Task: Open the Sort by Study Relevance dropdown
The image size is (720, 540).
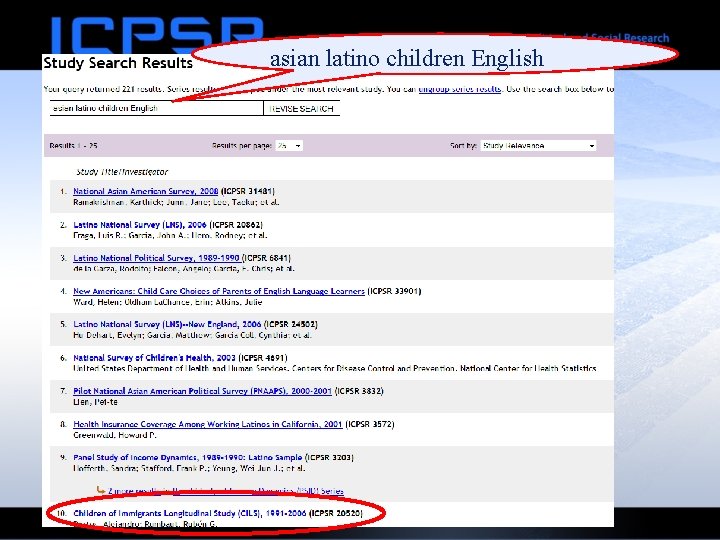Action: (x=538, y=146)
